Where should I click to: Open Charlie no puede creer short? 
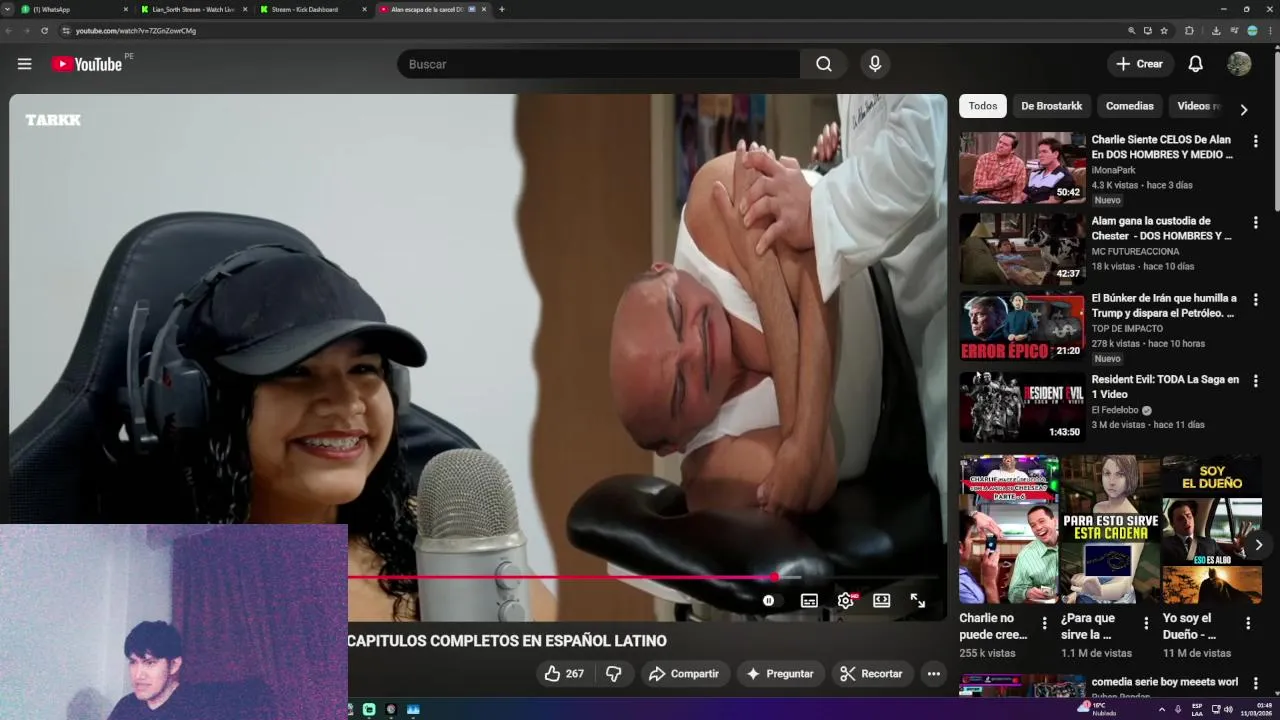tap(1008, 530)
